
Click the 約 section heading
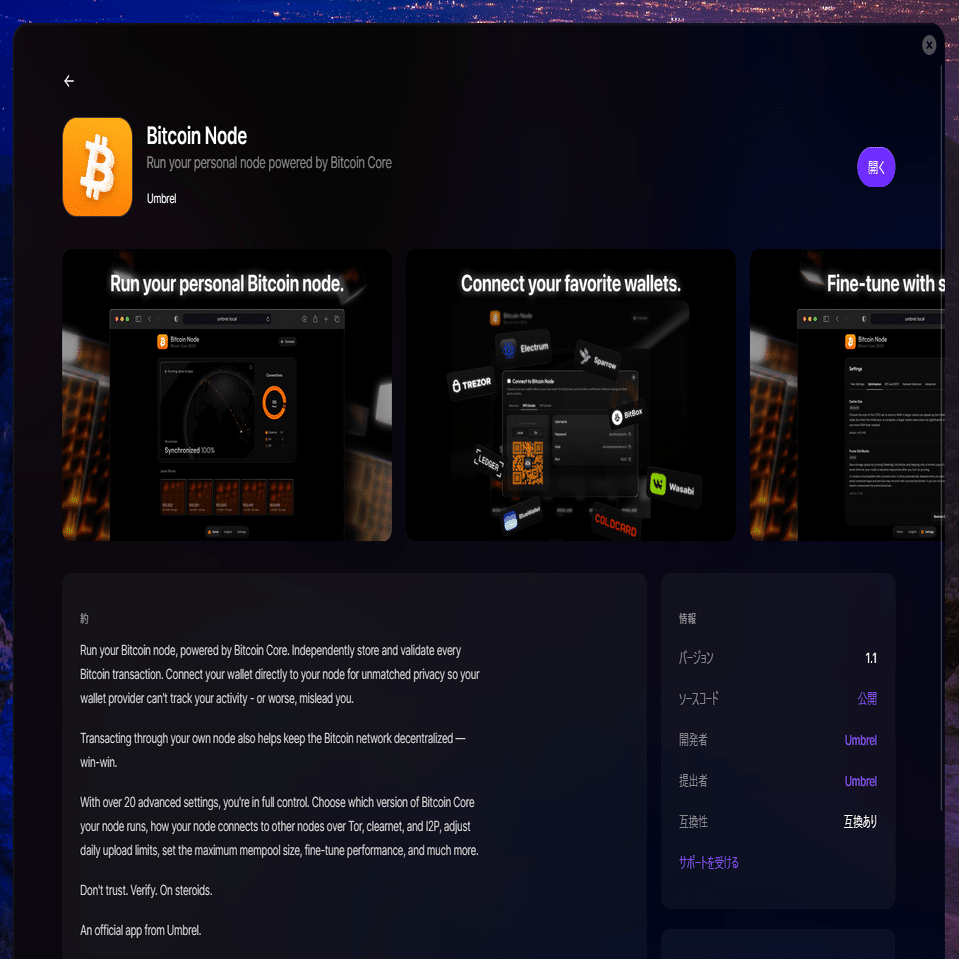[84, 618]
